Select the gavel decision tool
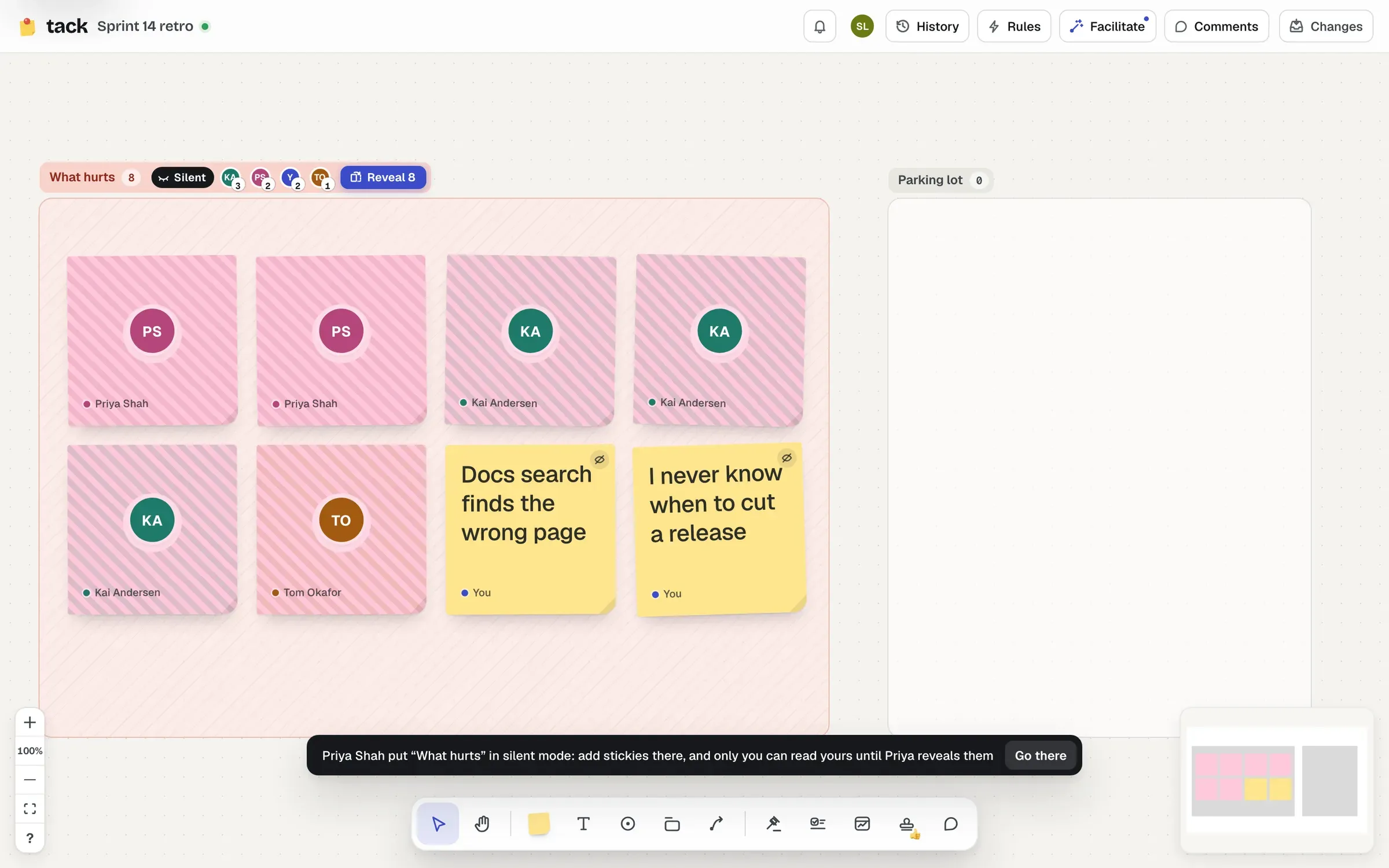This screenshot has height=868, width=1389. pyautogui.click(x=773, y=823)
